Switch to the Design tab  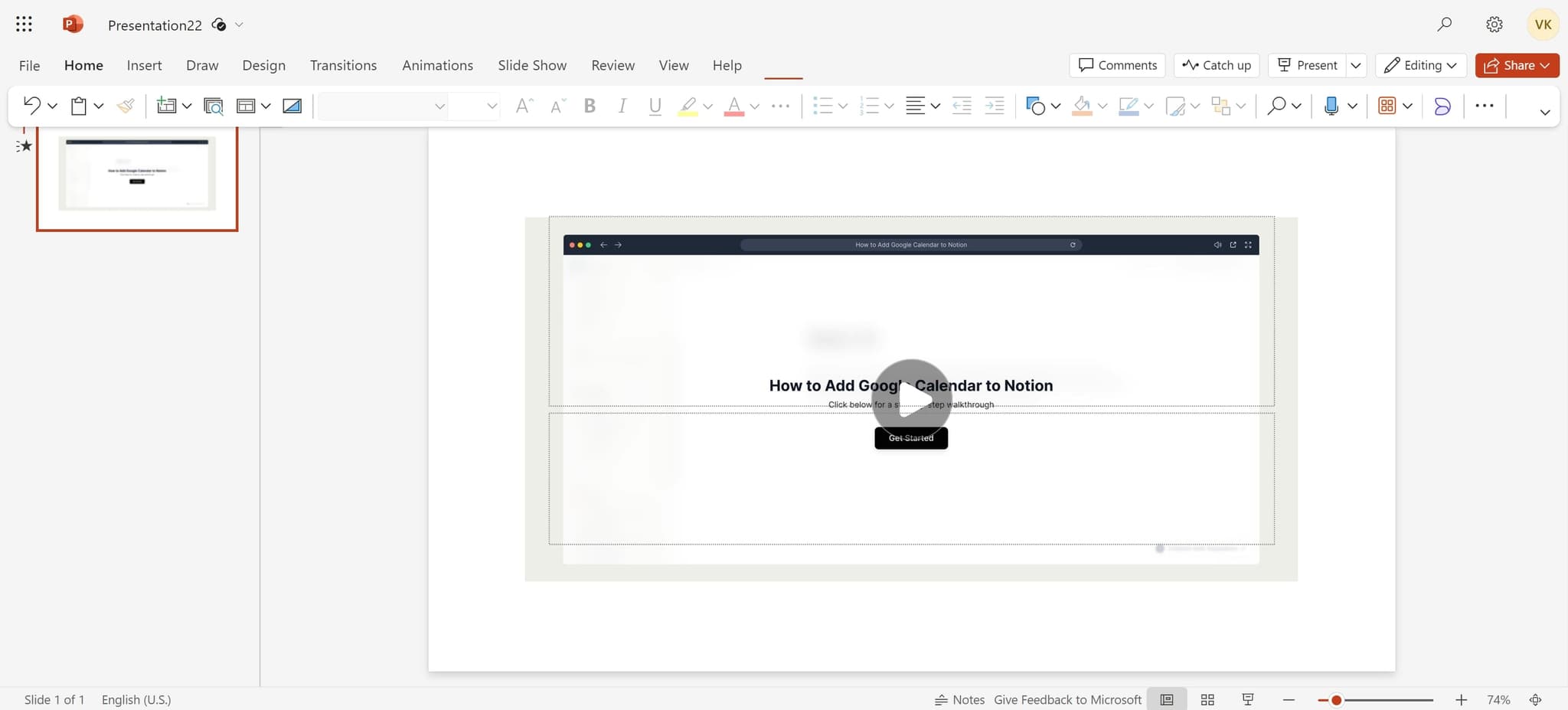pos(263,65)
